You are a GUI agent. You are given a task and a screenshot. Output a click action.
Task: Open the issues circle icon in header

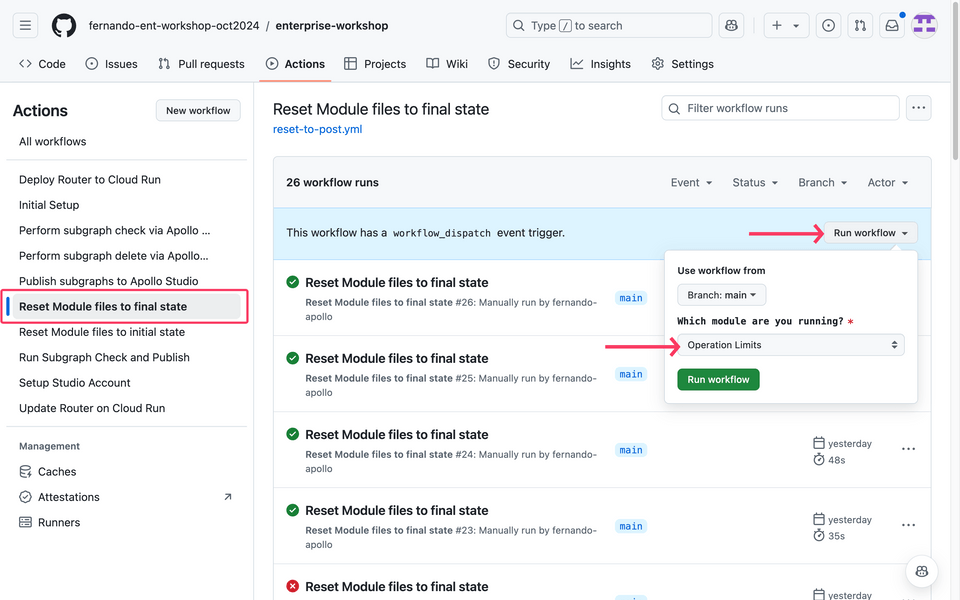(828, 26)
